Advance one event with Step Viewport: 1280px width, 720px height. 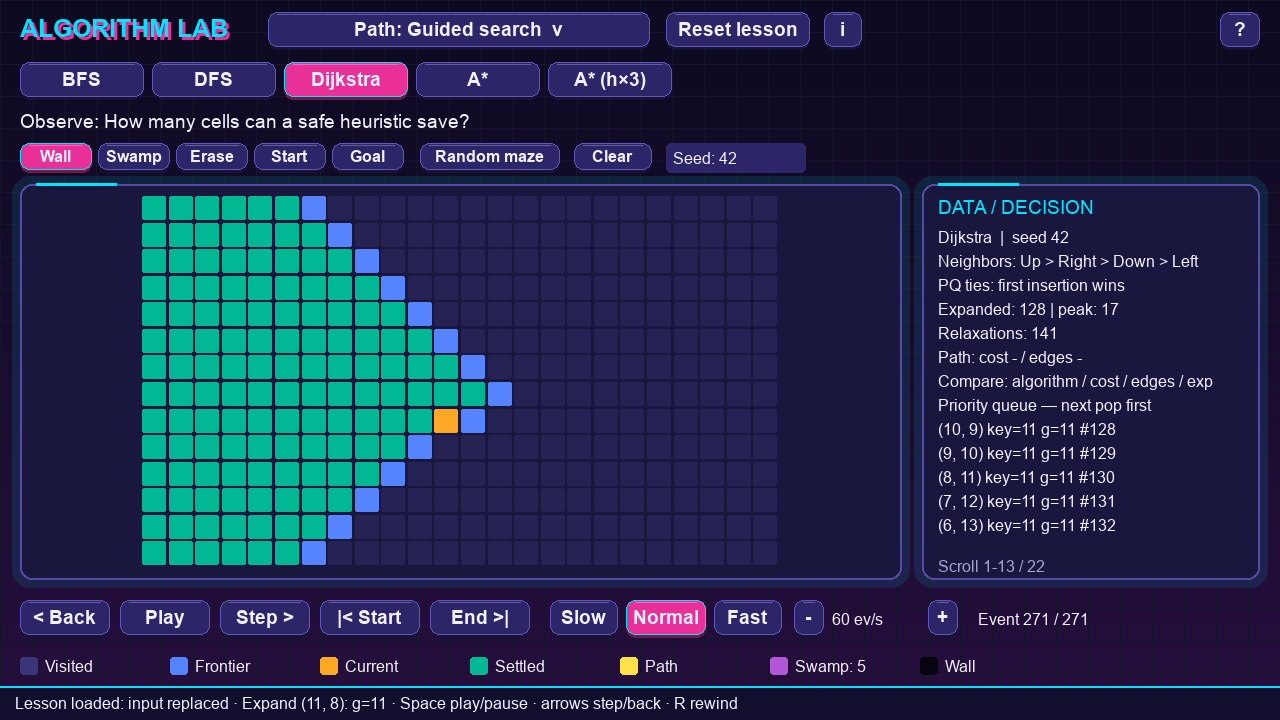(265, 618)
